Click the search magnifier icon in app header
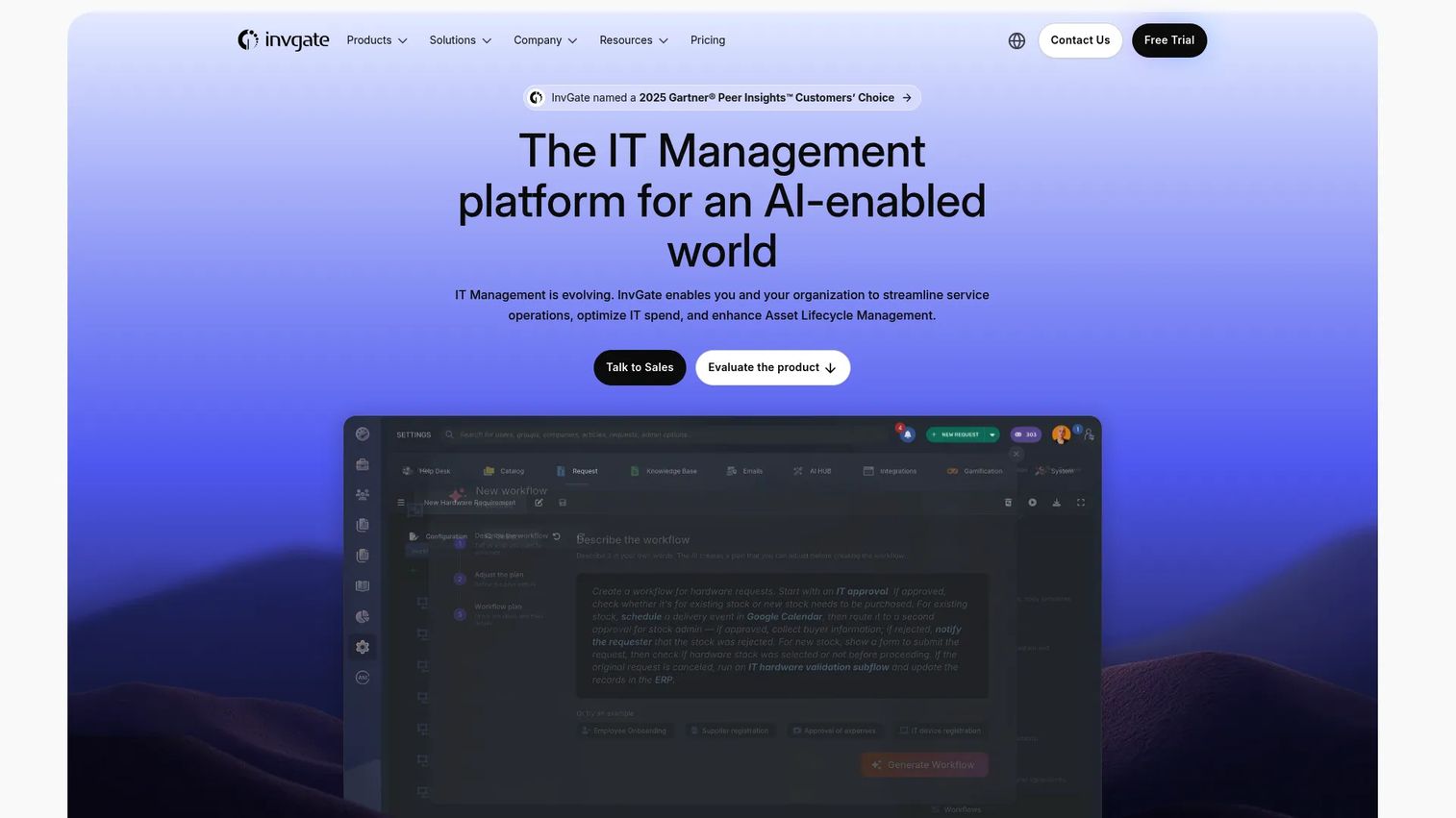This screenshot has height=818, width=1456. 449,434
